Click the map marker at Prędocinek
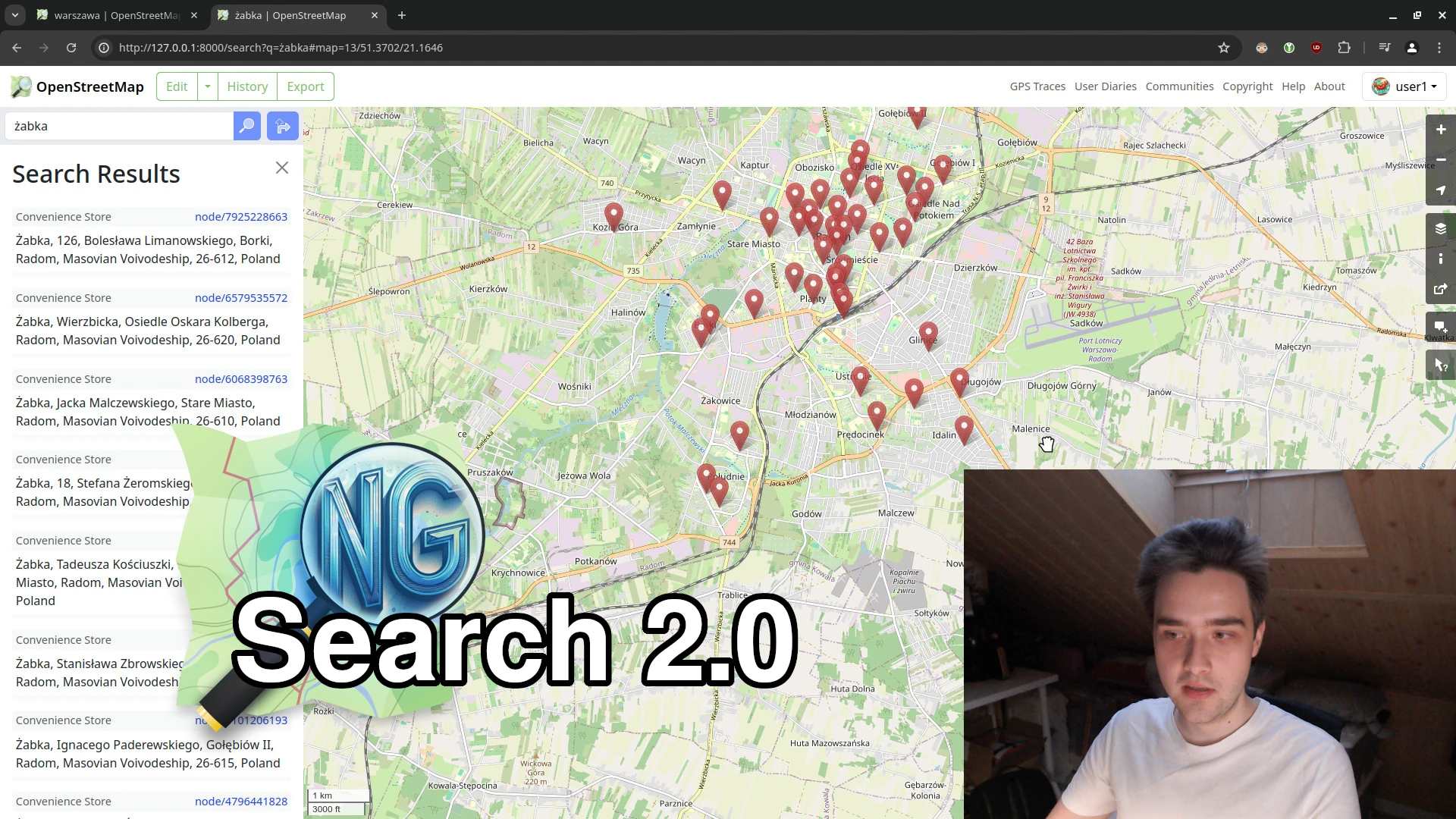This screenshot has height=819, width=1456. (x=877, y=415)
